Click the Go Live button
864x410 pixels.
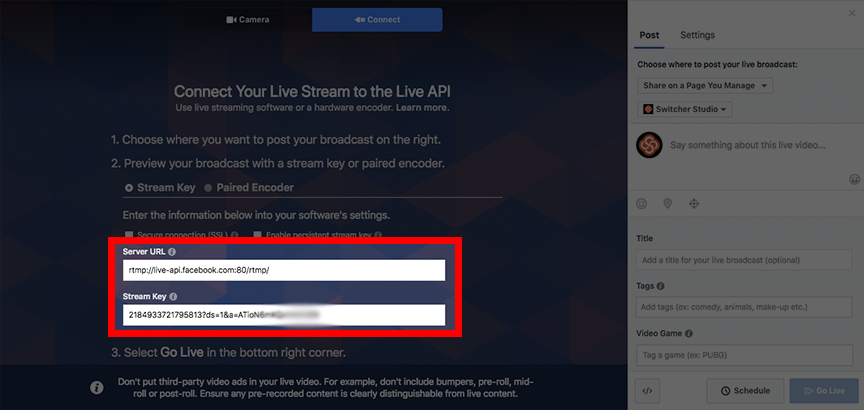point(824,391)
